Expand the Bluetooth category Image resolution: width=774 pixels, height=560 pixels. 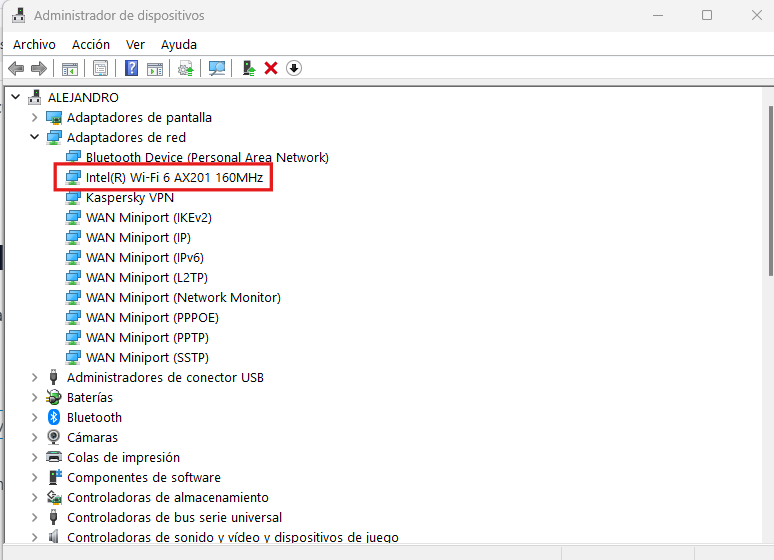pos(35,417)
